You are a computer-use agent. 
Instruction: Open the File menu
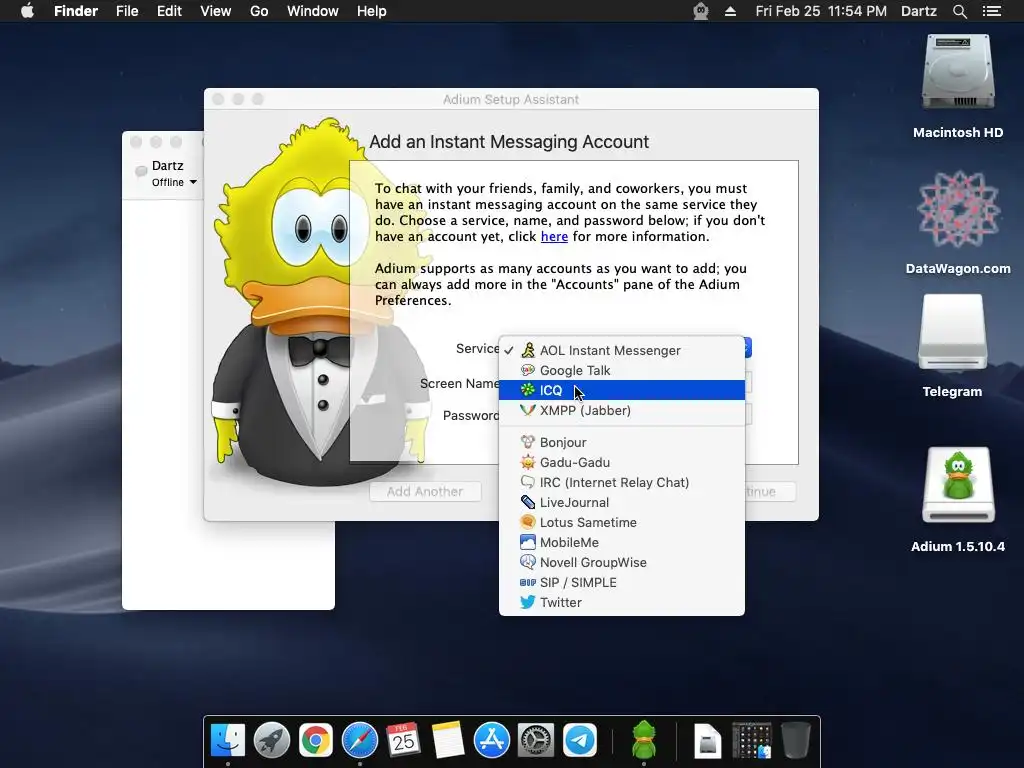coord(127,11)
